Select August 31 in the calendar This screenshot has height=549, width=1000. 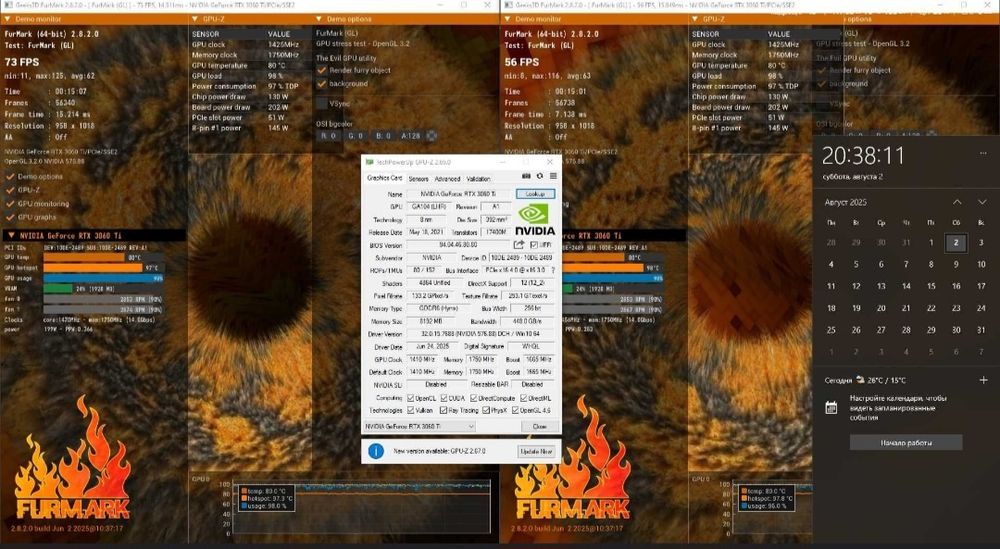(x=981, y=330)
